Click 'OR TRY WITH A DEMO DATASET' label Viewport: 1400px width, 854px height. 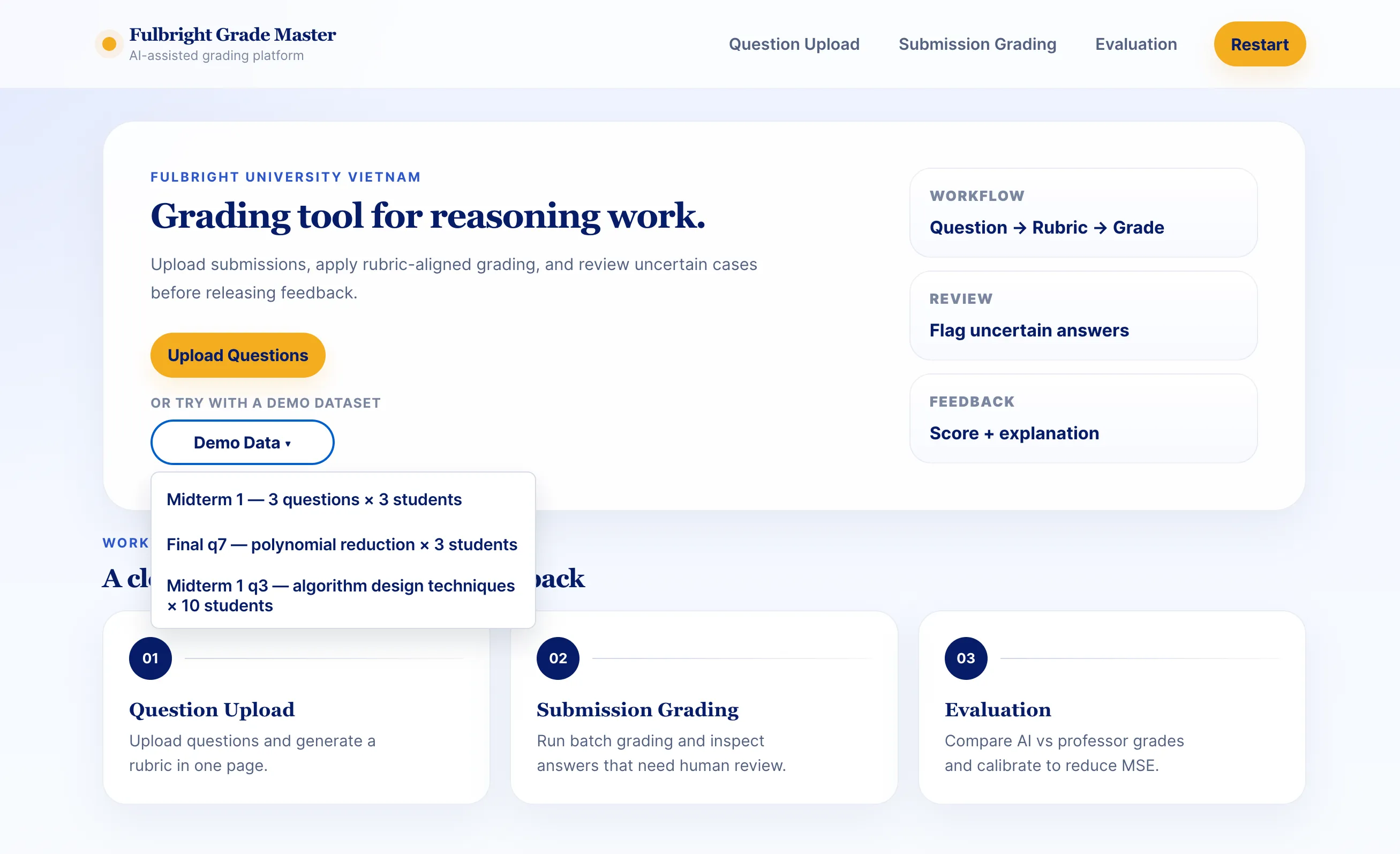pos(265,403)
